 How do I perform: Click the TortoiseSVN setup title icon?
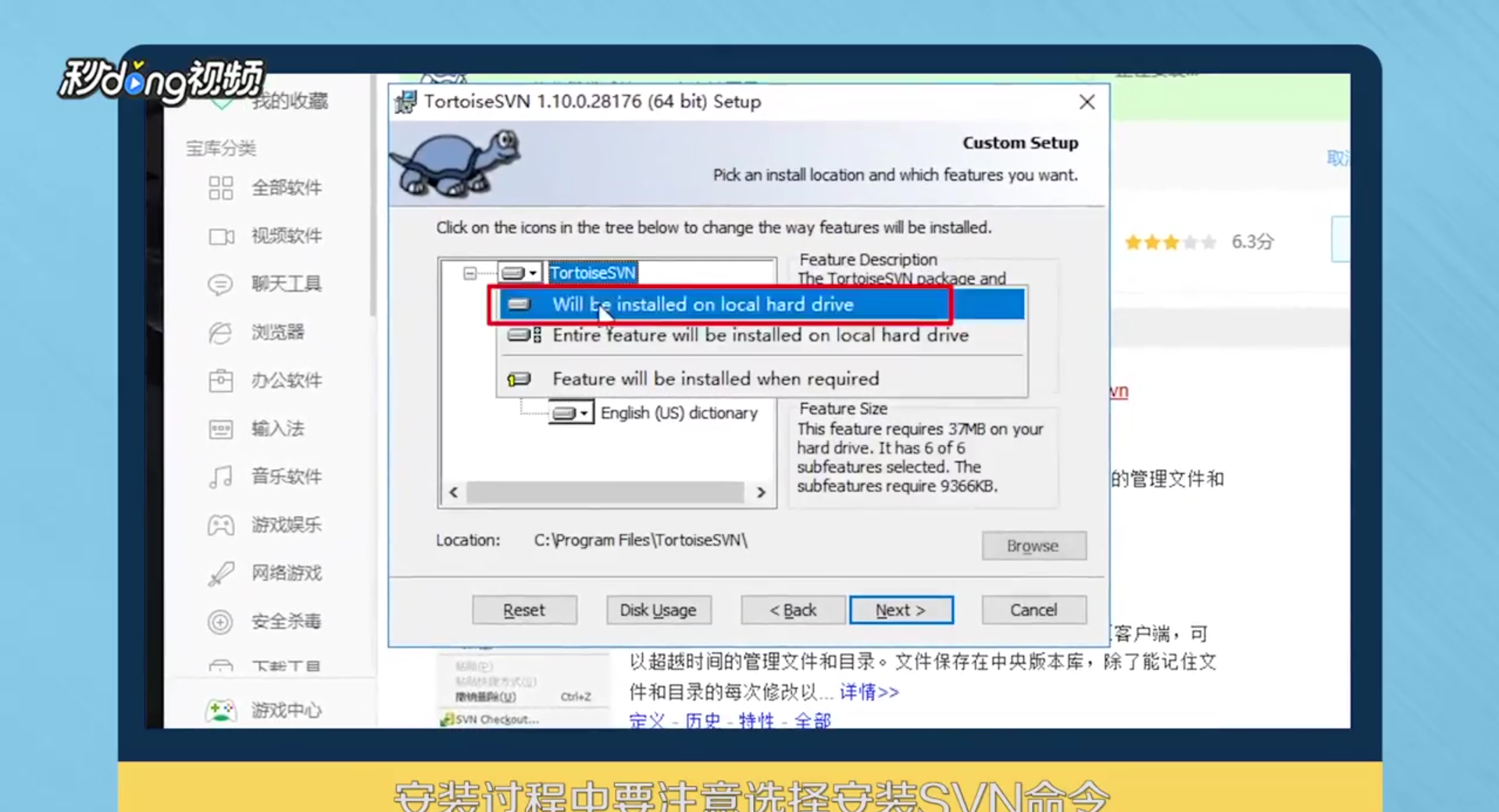coord(405,102)
